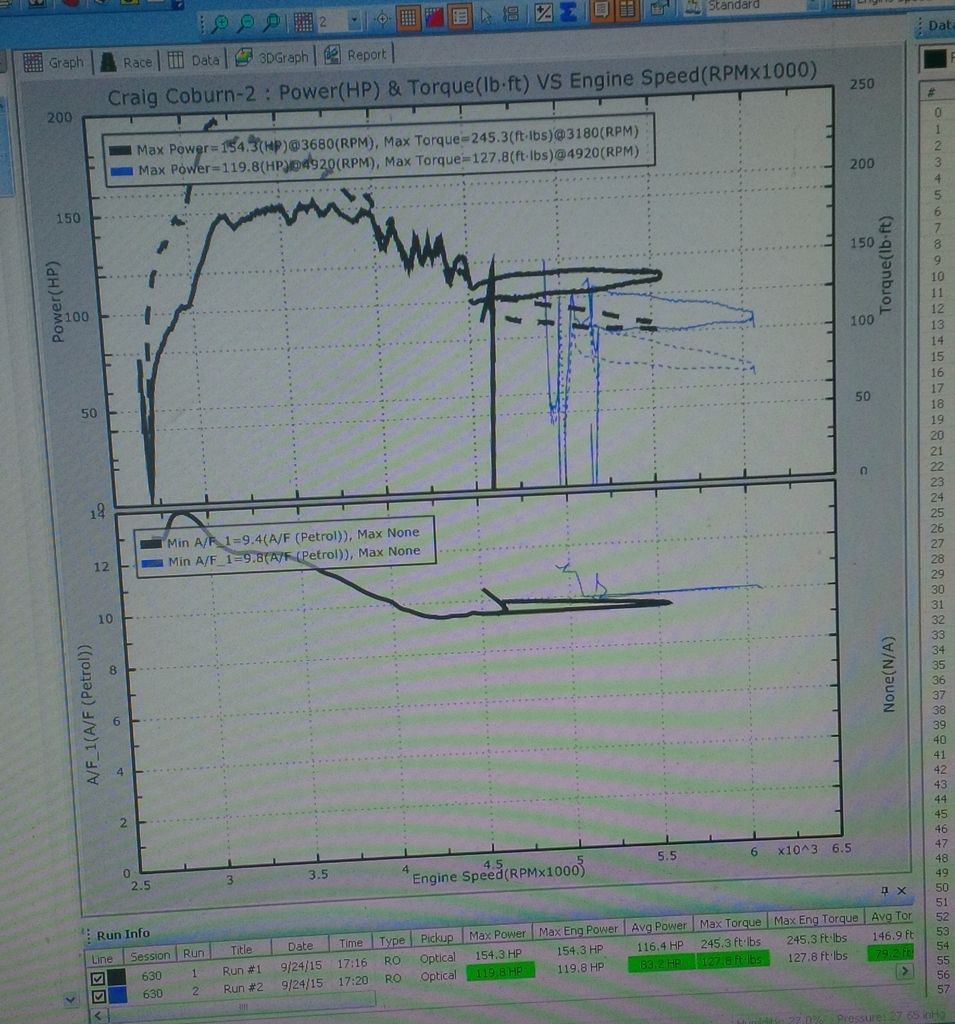This screenshot has height=1024, width=955.
Task: Close the Run Info panel
Action: point(902,890)
